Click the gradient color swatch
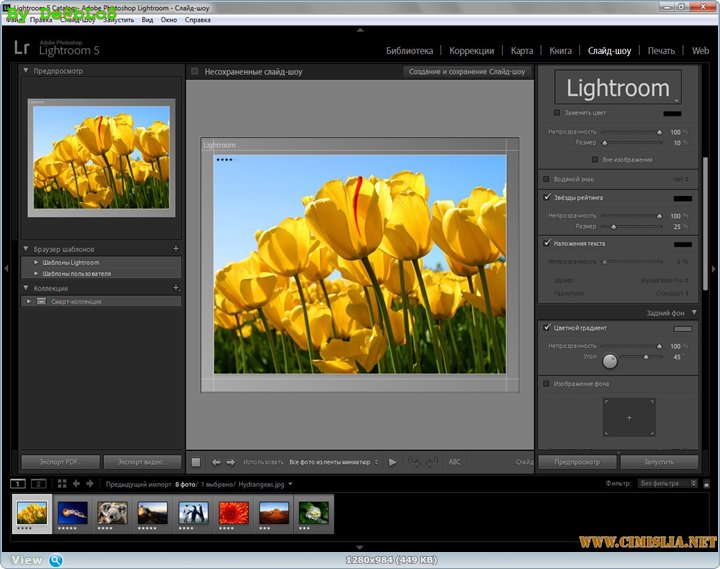The height and width of the screenshot is (569, 720). pyautogui.click(x=683, y=328)
